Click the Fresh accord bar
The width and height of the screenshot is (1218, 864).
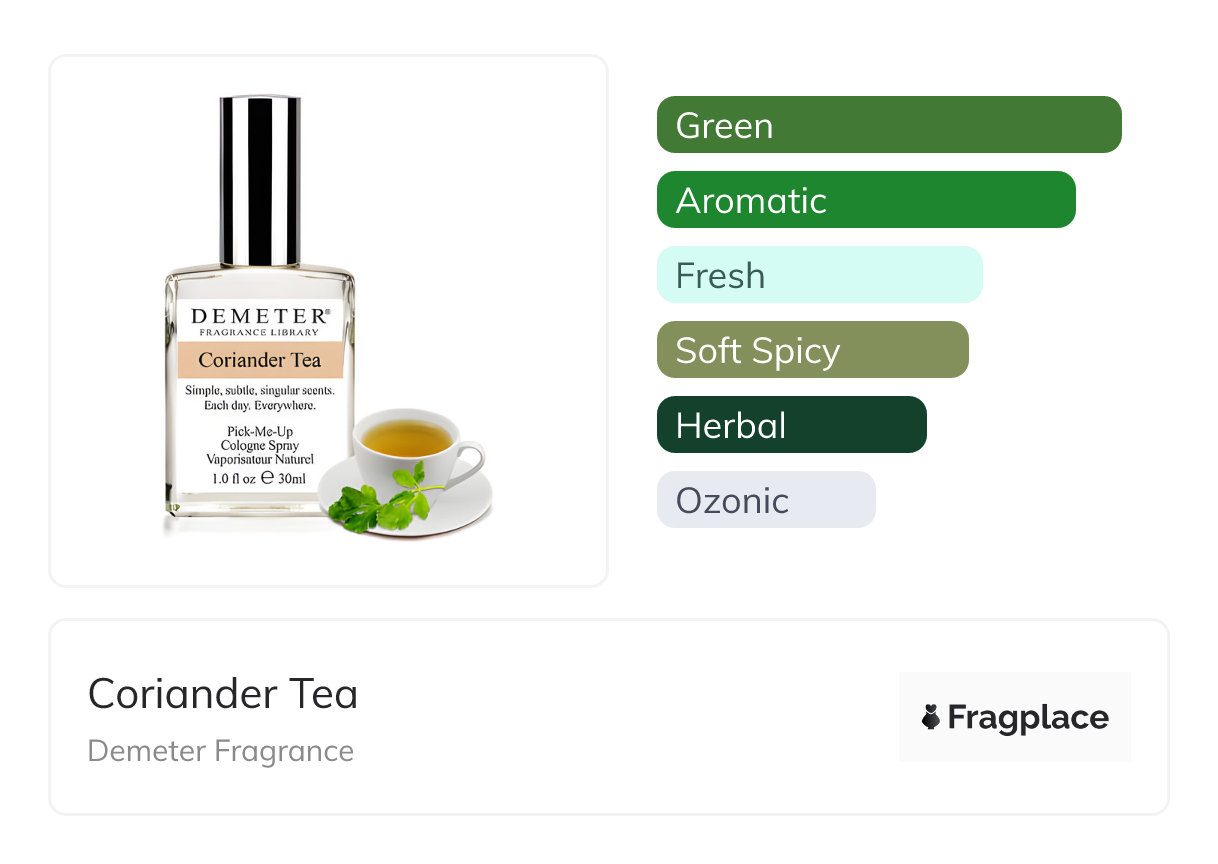click(x=820, y=275)
